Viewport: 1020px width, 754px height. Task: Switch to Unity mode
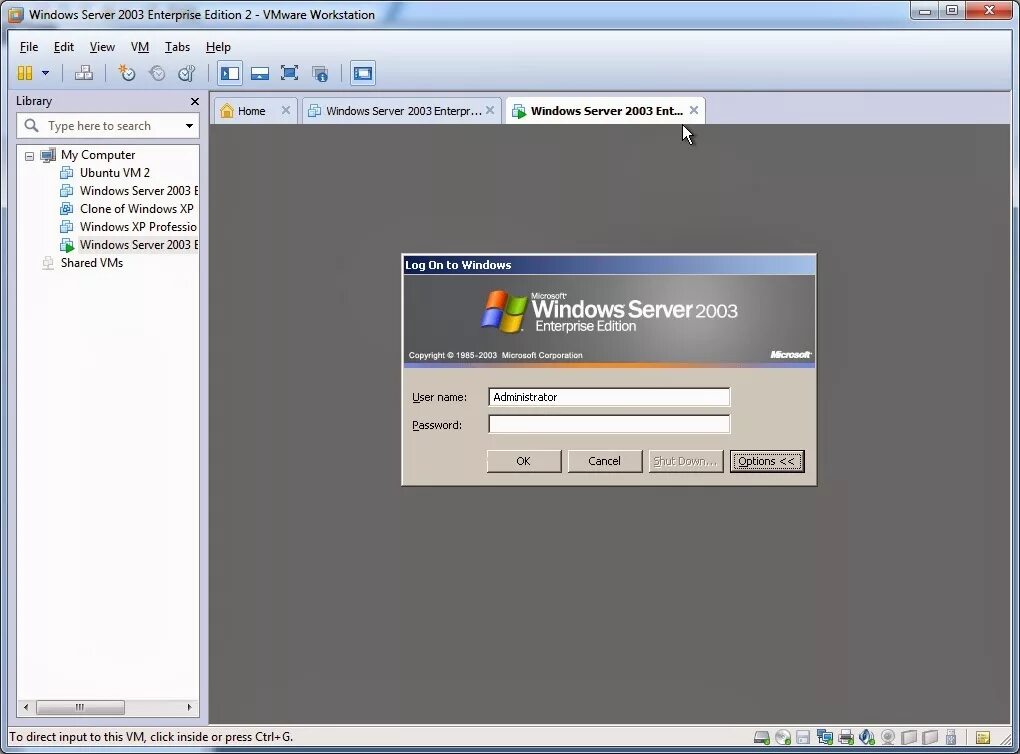(319, 73)
